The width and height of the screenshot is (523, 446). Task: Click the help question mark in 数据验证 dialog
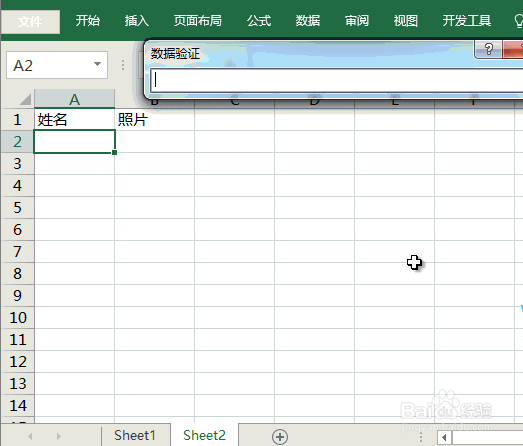(488, 49)
